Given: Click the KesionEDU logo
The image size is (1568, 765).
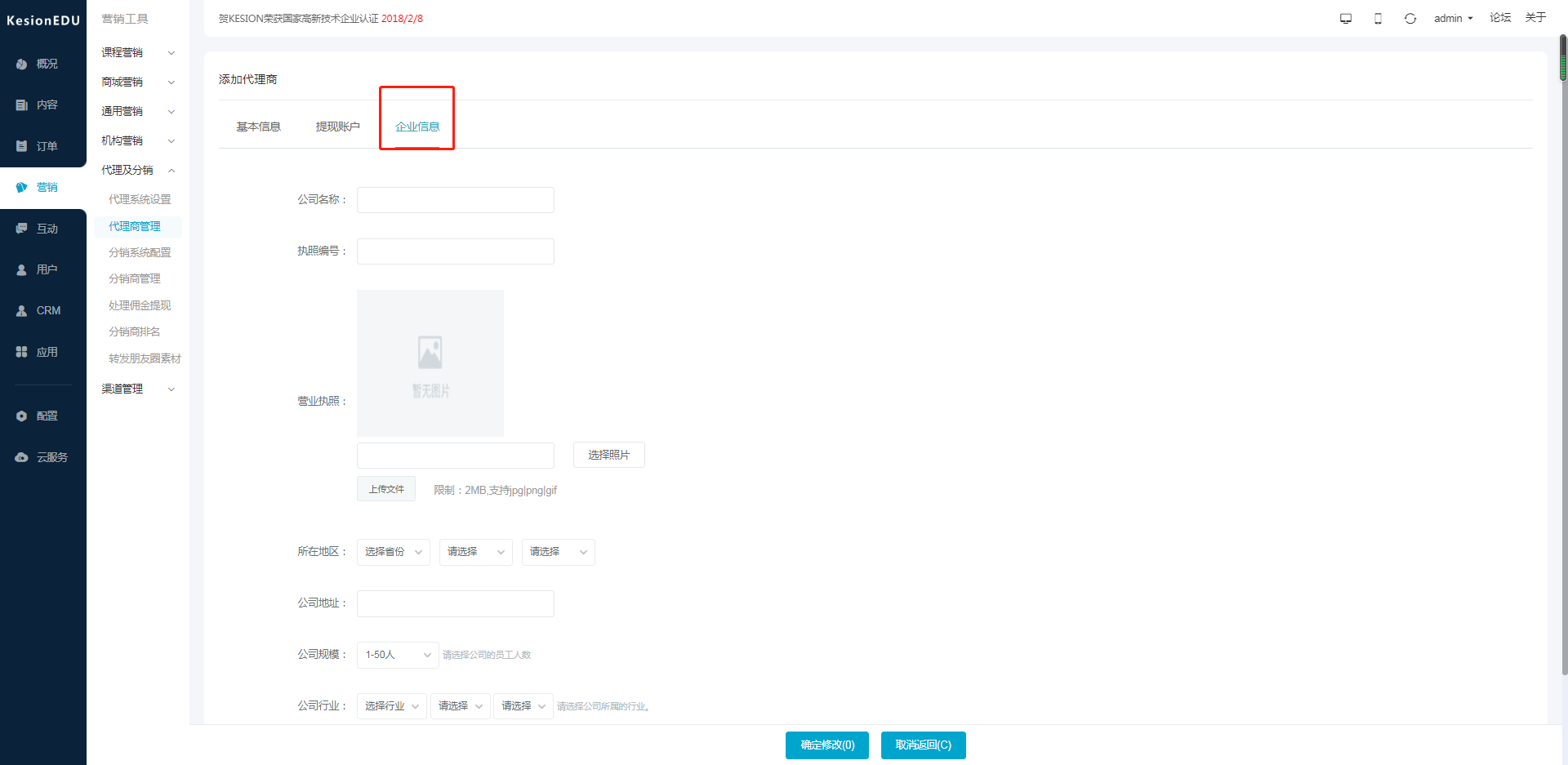Looking at the screenshot, I should 43,20.
